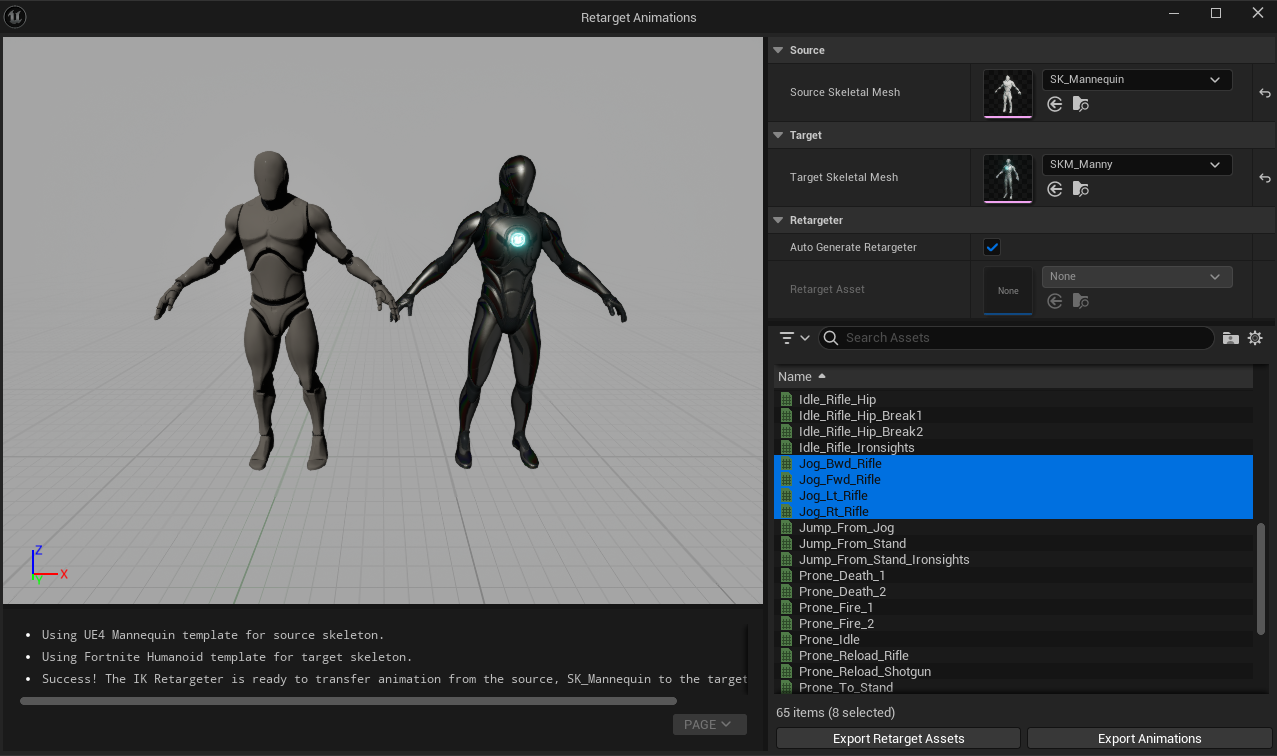
Task: Open asset picker folder sources icon
Action: (1231, 338)
